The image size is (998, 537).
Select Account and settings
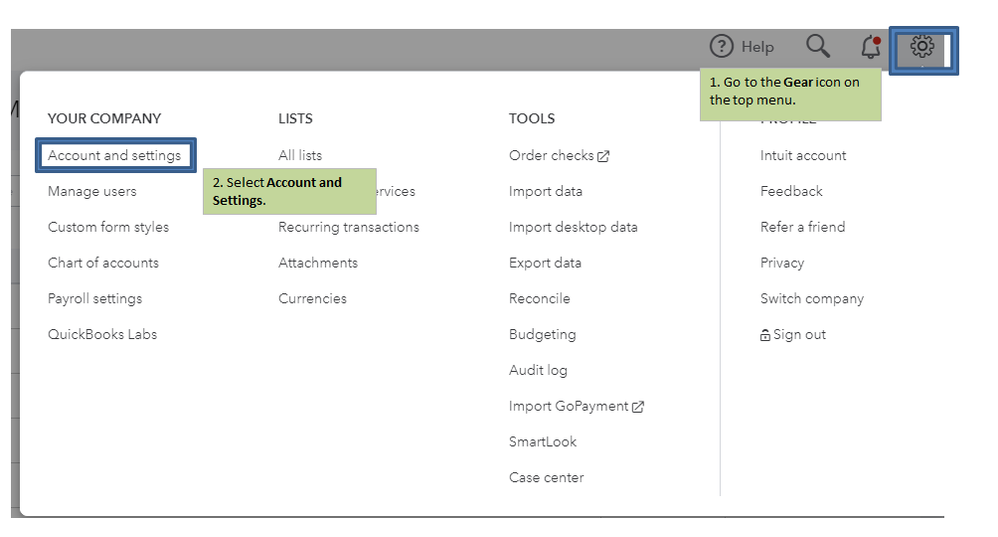[x=115, y=155]
